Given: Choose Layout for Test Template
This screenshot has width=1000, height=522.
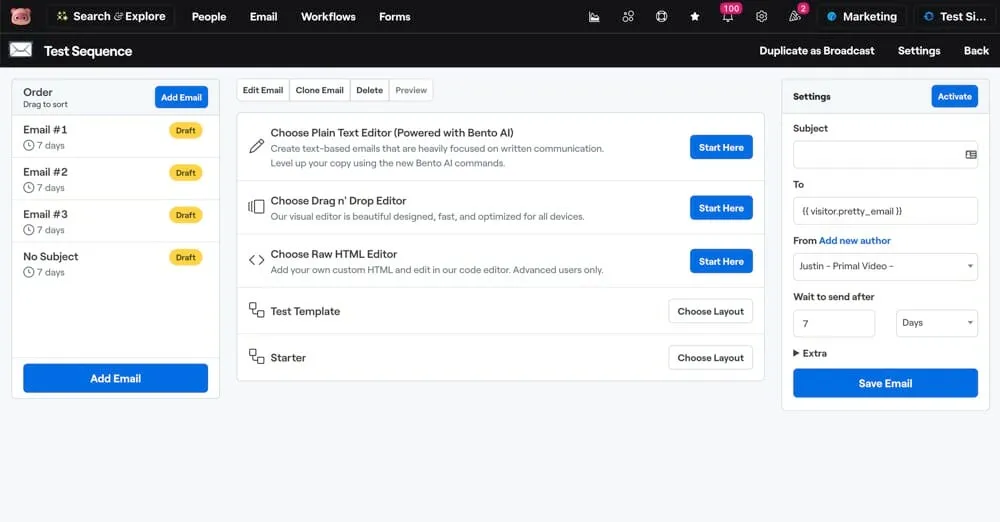Looking at the screenshot, I should [x=710, y=311].
